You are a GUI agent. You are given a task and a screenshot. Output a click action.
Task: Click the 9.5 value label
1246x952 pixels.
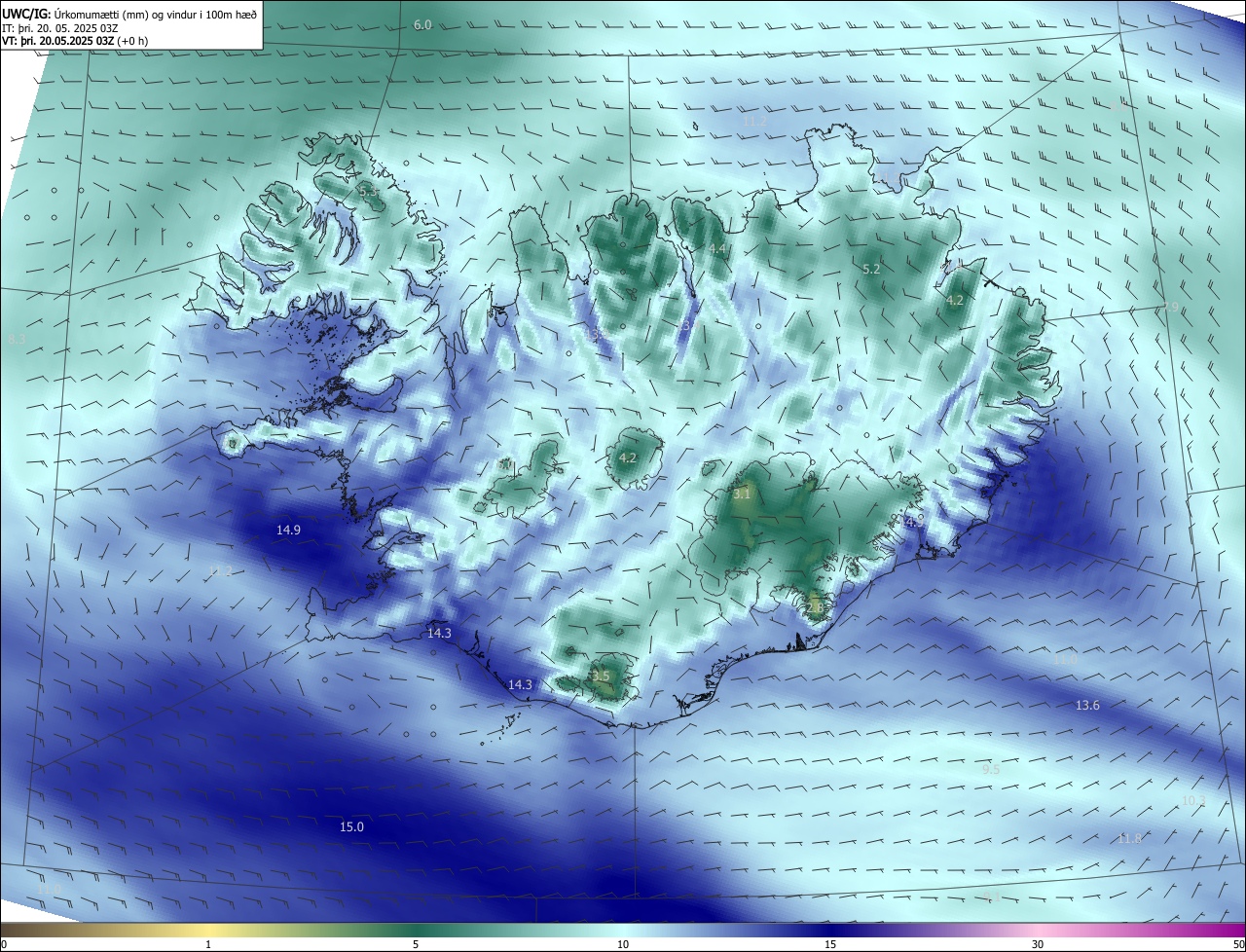[991, 769]
